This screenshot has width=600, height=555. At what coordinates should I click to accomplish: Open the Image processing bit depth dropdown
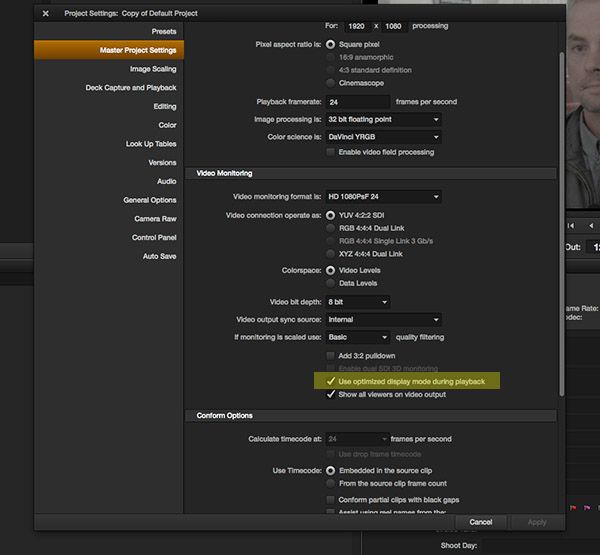(382, 119)
